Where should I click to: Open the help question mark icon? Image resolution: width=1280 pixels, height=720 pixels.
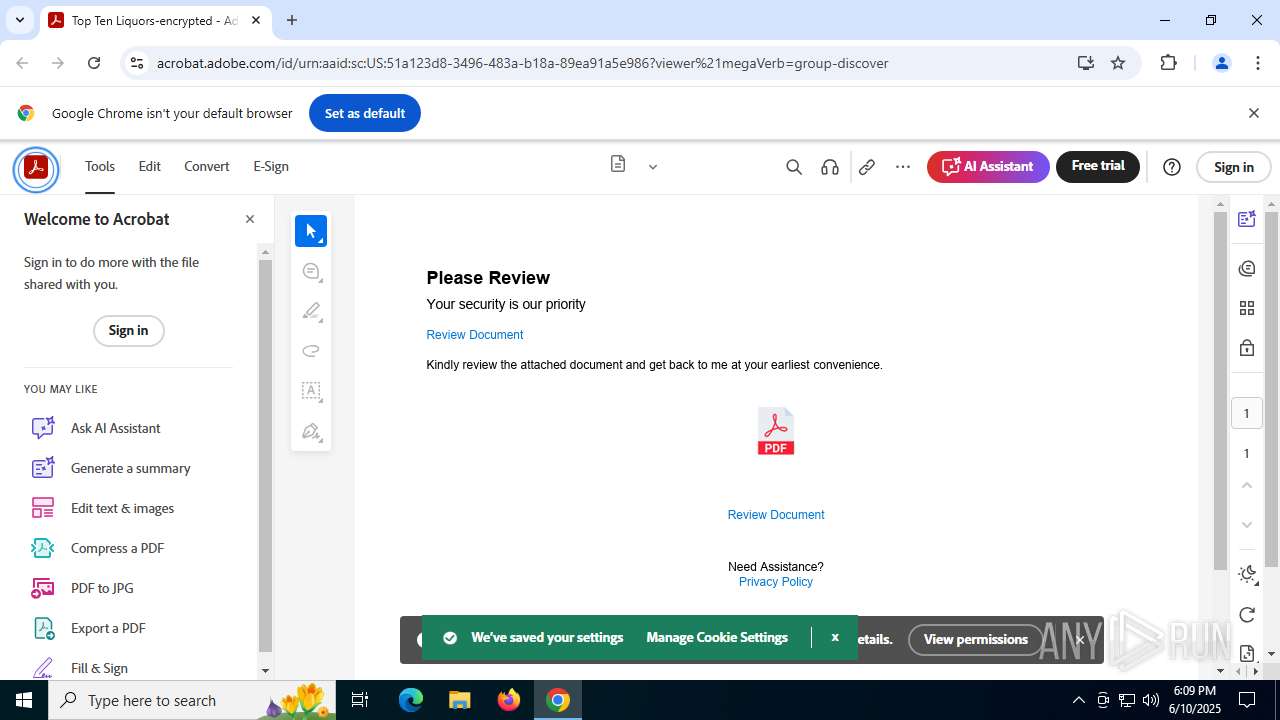coord(1172,167)
